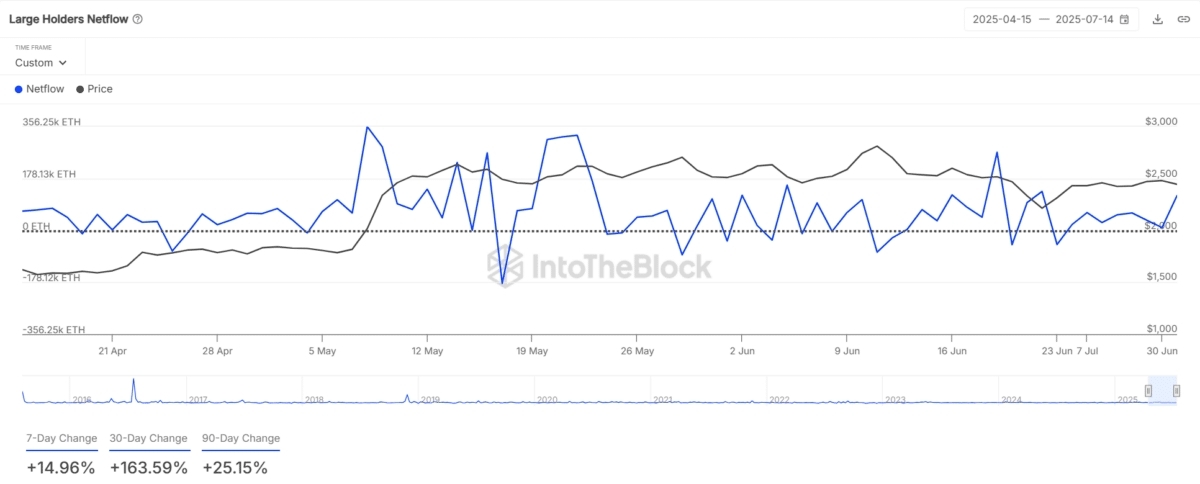Click the 2017 spike in the navigator
Viewport: 1200px width, 484px height.
132,385
